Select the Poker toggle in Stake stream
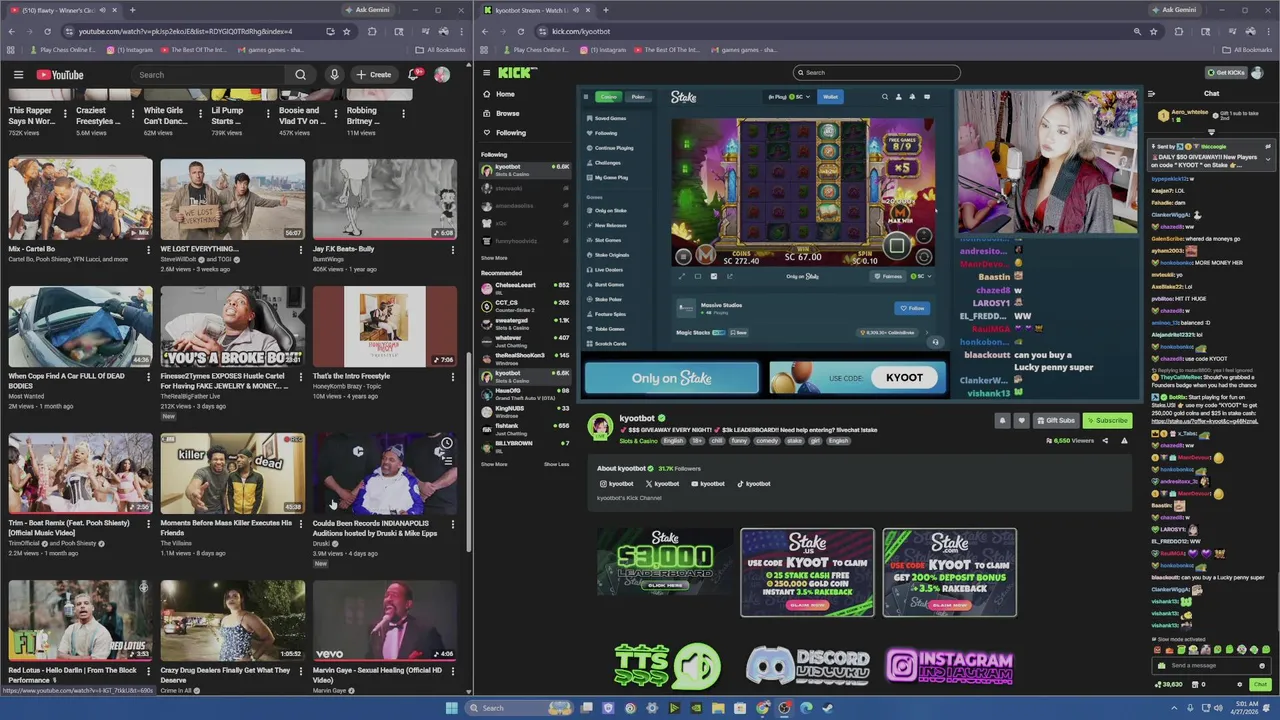This screenshot has height=720, width=1280. coord(638,97)
